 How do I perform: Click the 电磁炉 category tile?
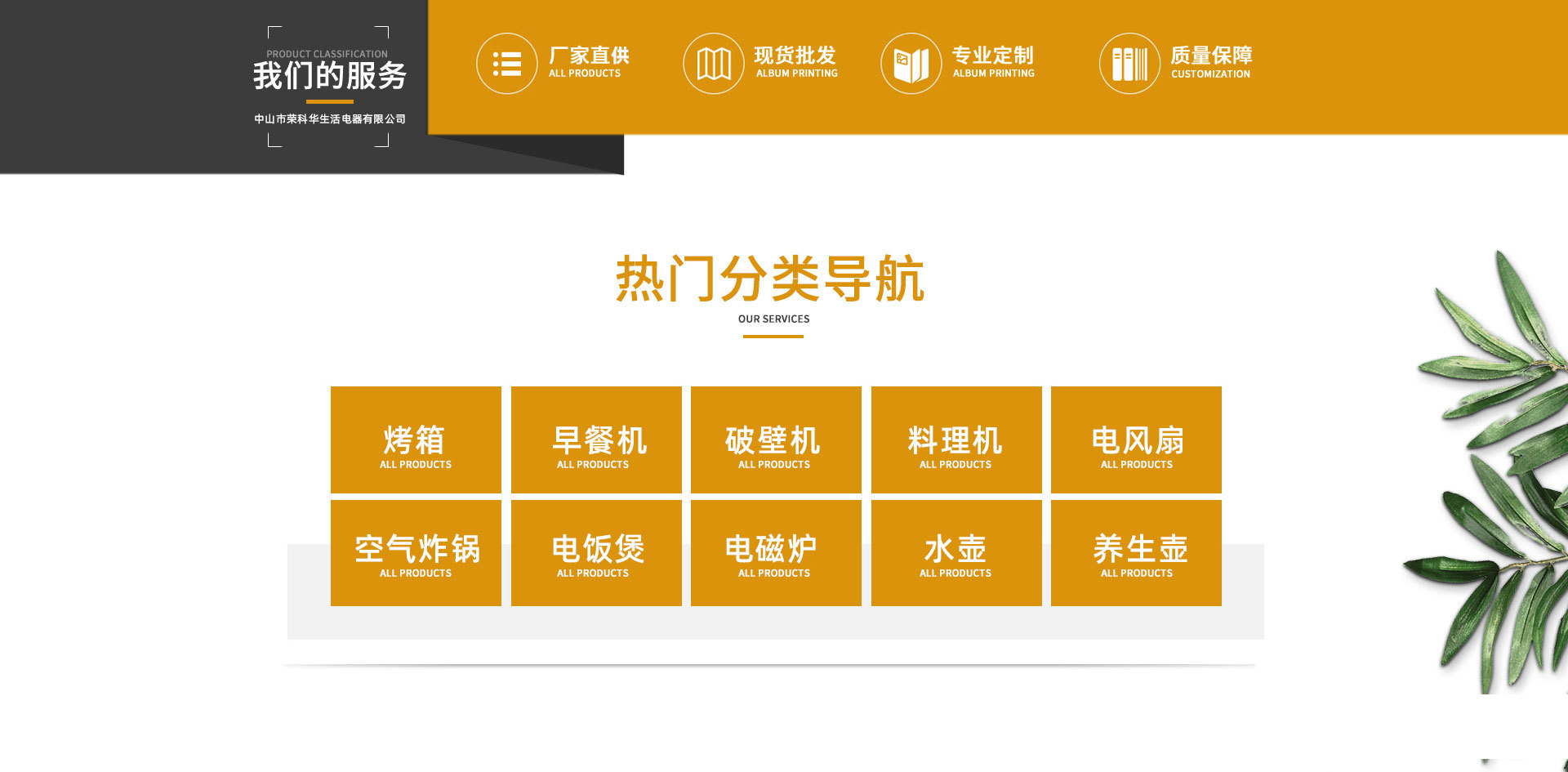point(776,553)
